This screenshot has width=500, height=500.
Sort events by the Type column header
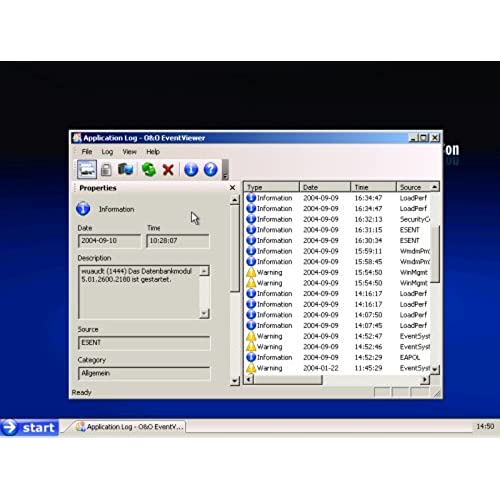click(x=272, y=187)
